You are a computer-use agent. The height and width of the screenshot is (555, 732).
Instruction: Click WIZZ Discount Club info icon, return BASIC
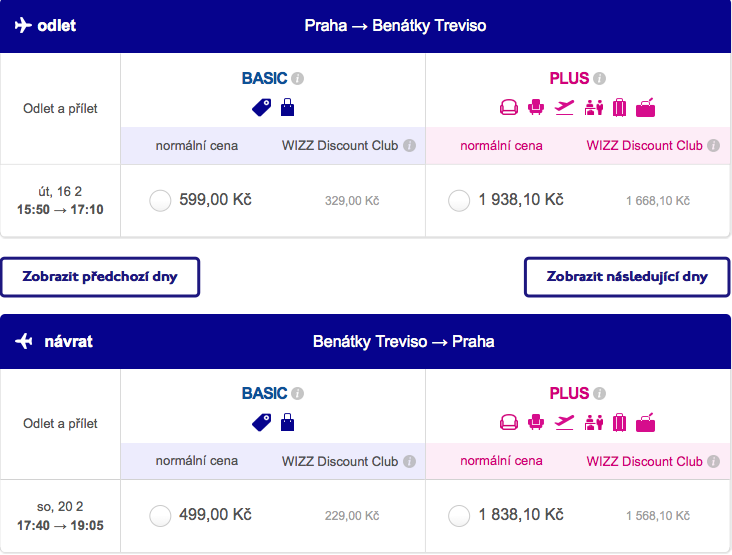[x=409, y=461]
